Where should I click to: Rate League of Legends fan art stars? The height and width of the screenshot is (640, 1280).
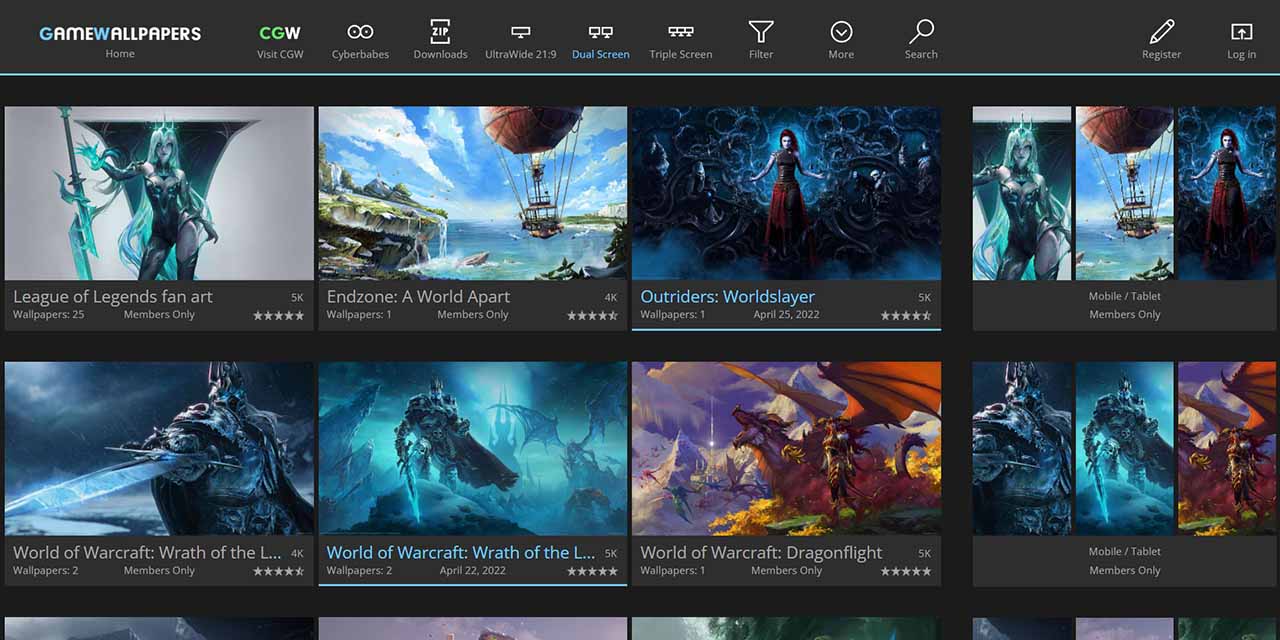(278, 315)
